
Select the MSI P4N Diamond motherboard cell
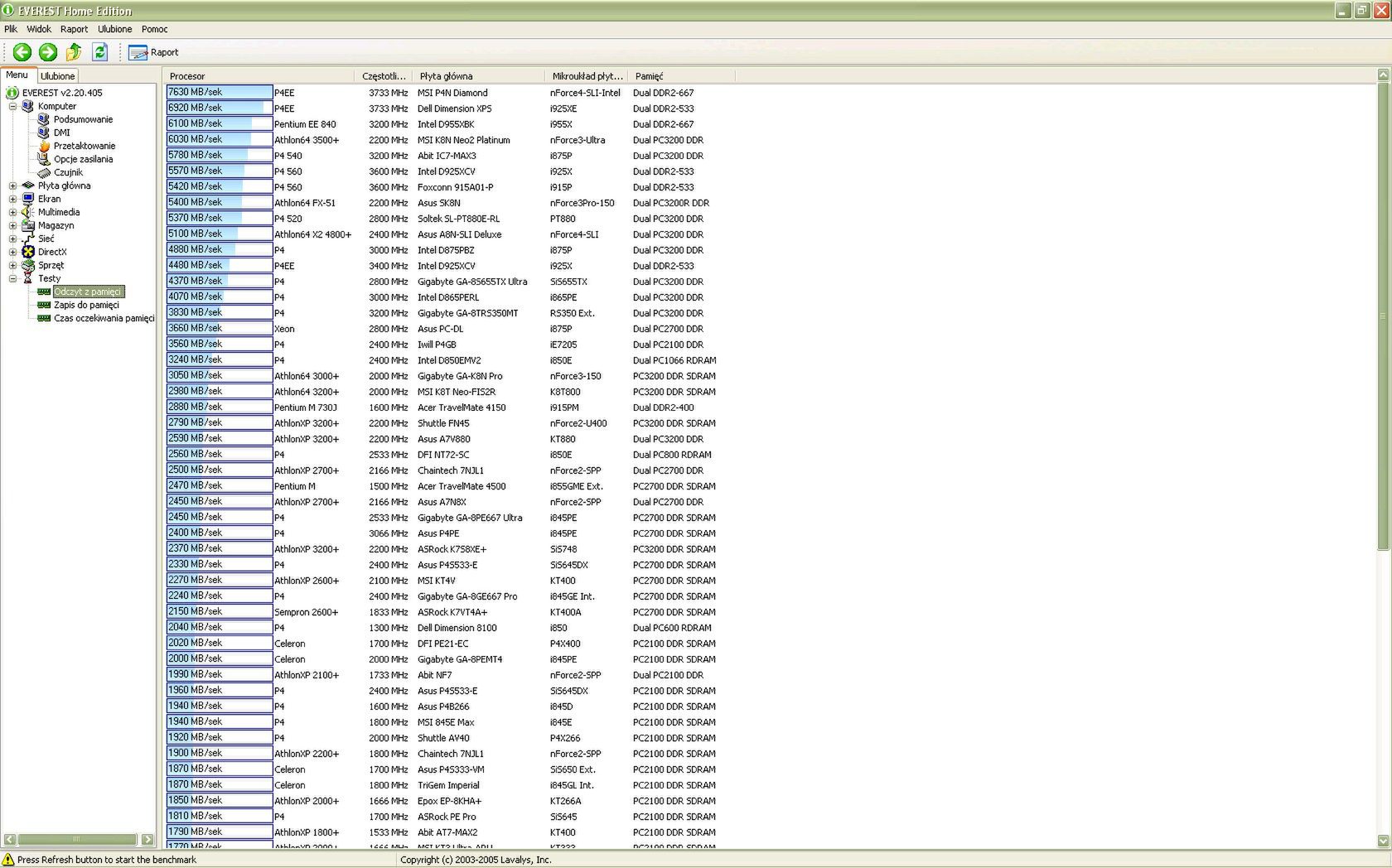(x=452, y=93)
